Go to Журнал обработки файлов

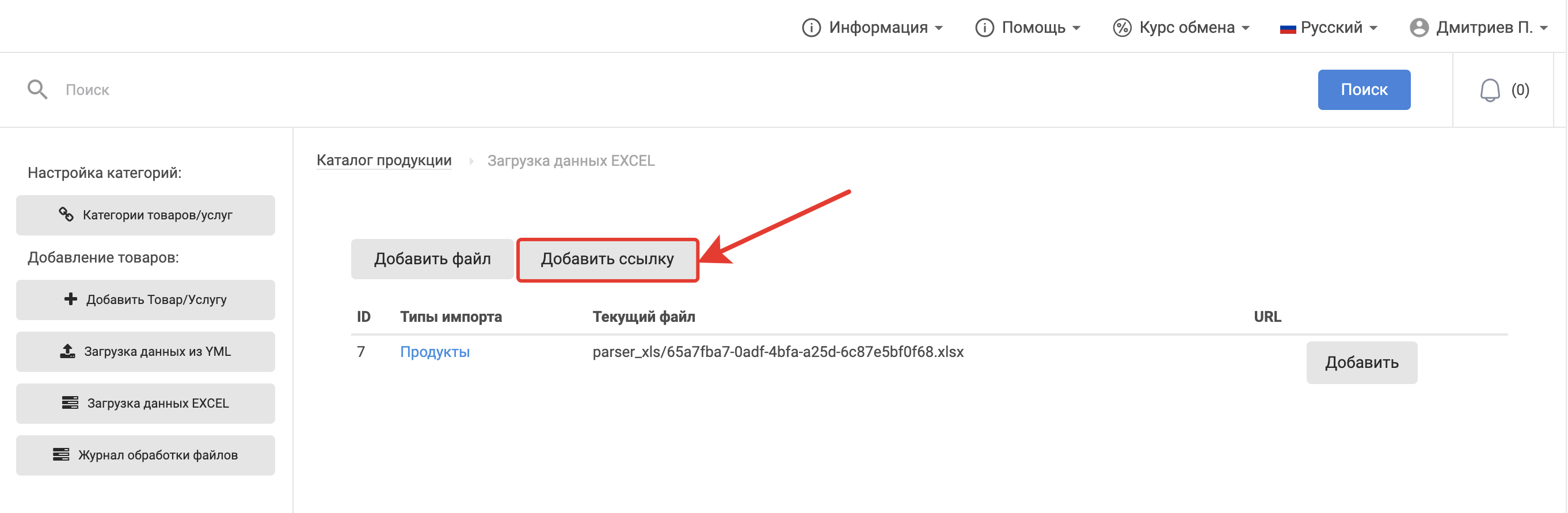click(x=146, y=455)
